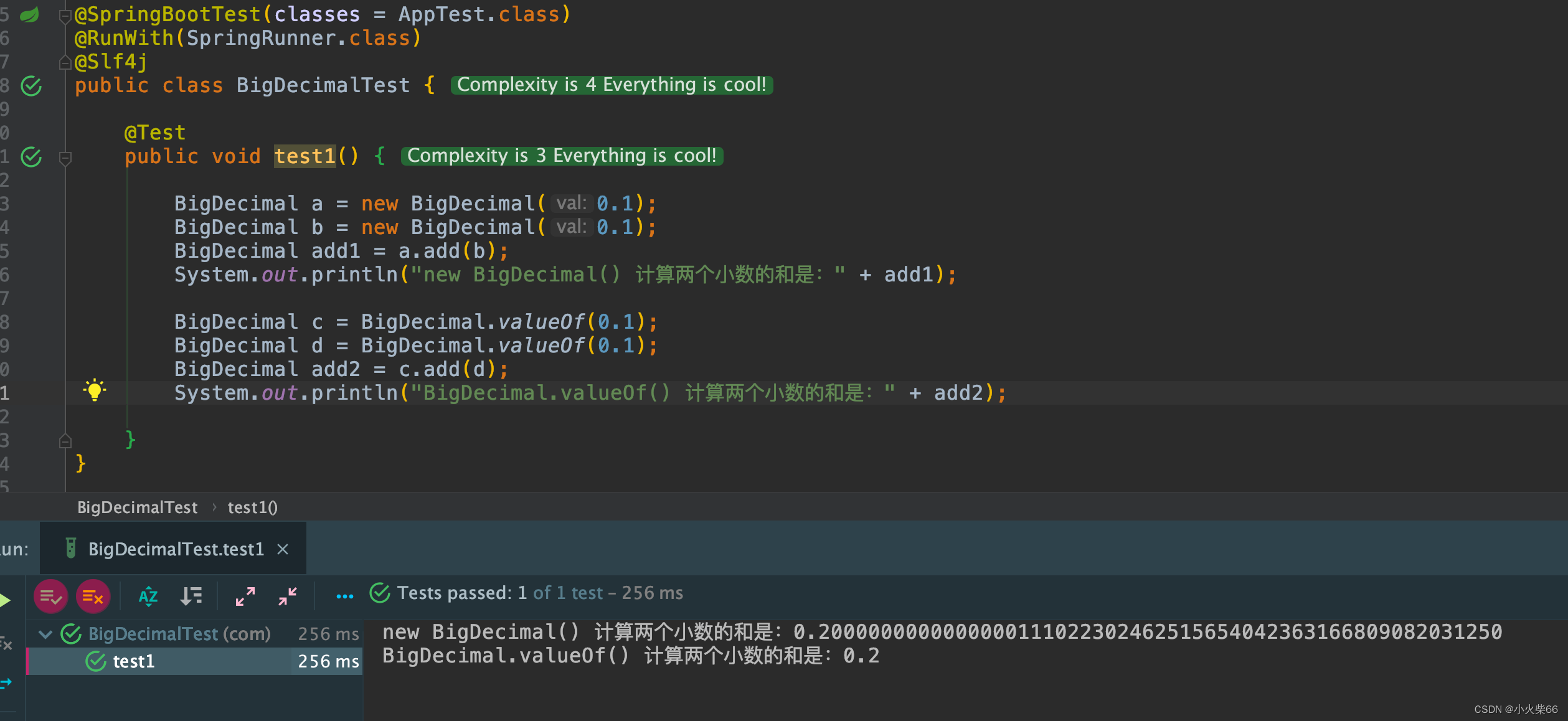
Task: Close the BigDecimalTest.test1 run tab
Action: click(x=283, y=549)
